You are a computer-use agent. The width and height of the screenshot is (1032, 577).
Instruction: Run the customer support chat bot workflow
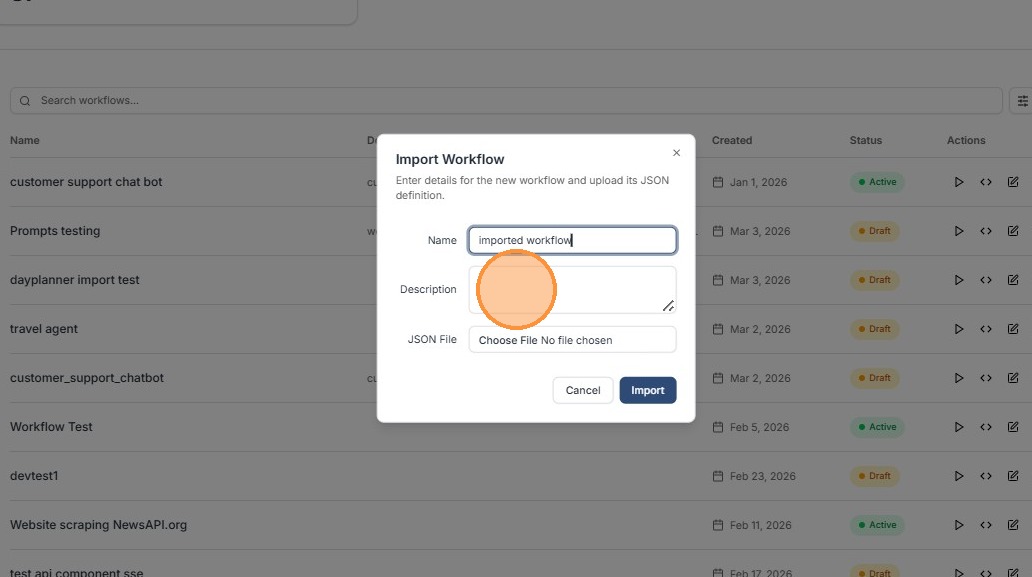(x=958, y=182)
